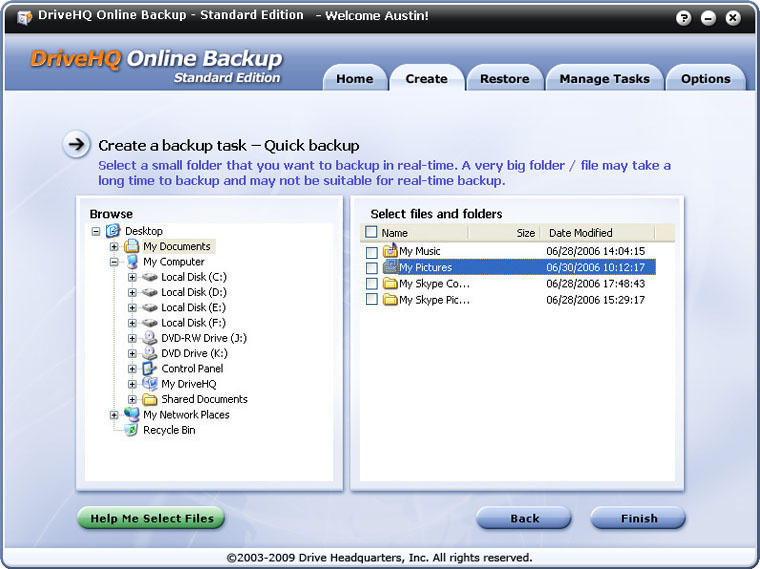Click the Desktop icon in Browse tree

click(113, 231)
